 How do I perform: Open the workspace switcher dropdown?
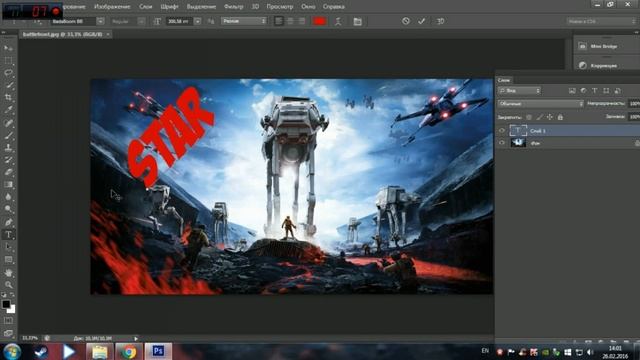(602, 21)
